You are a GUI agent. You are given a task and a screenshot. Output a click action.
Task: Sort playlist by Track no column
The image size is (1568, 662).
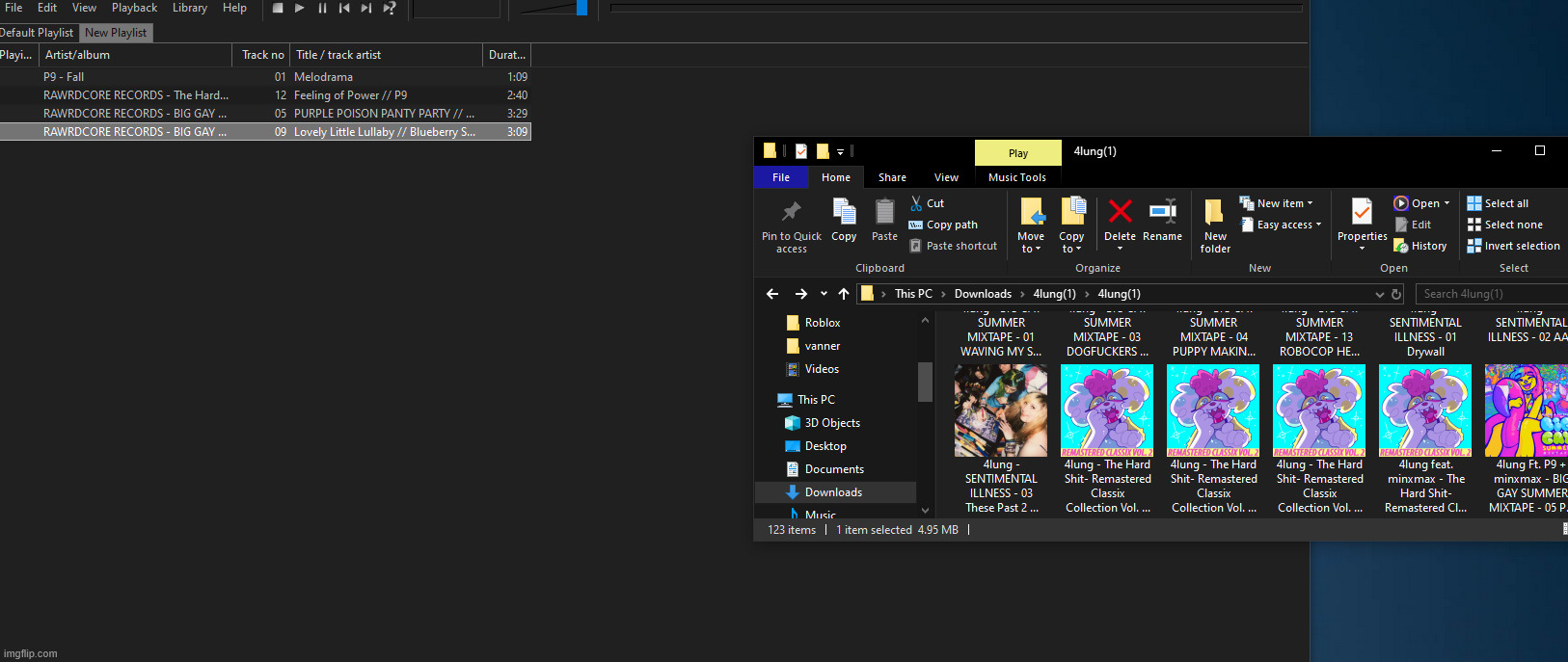[x=261, y=55]
